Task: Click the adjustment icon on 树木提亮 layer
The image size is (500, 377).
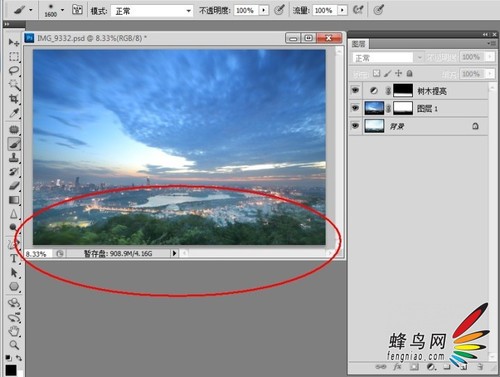Action: [374, 90]
